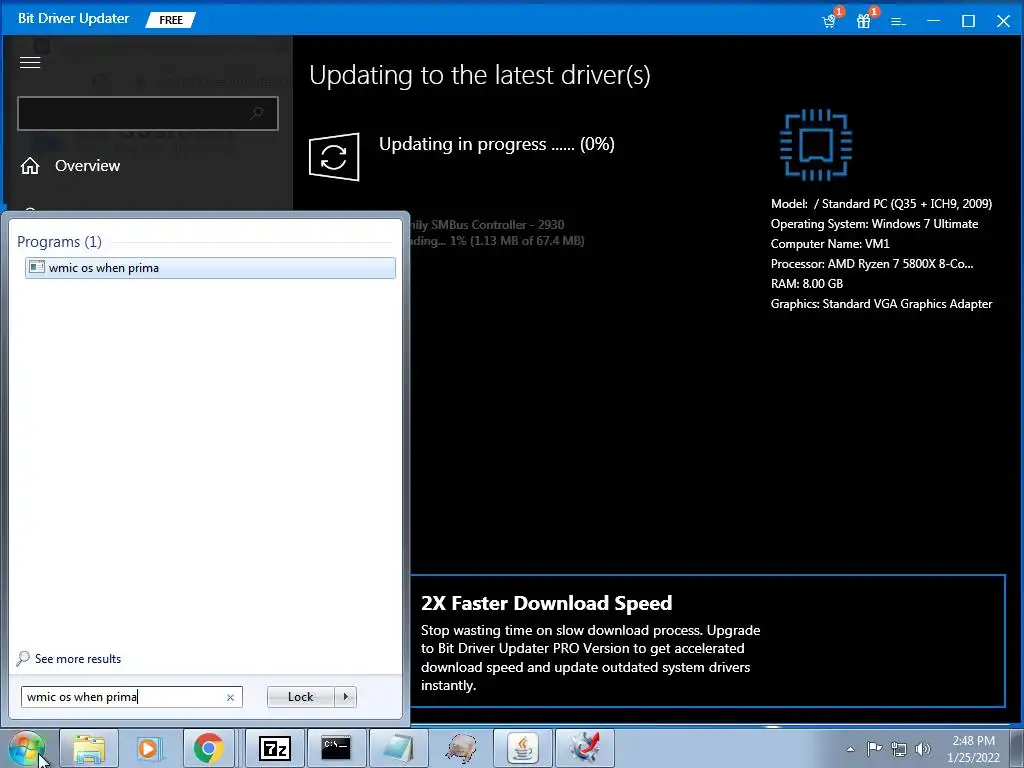Click the update refresh arrows icon
The width and height of the screenshot is (1024, 768).
334,157
